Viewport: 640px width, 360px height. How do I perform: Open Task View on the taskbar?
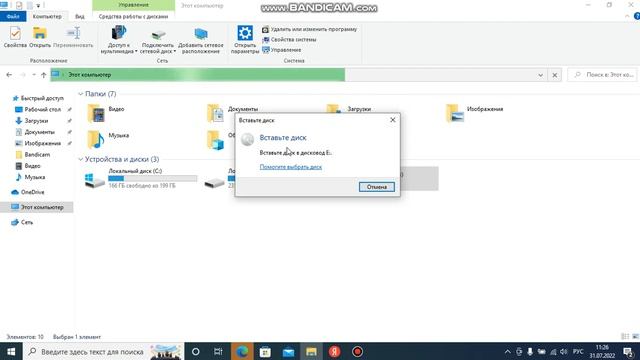click(x=218, y=351)
